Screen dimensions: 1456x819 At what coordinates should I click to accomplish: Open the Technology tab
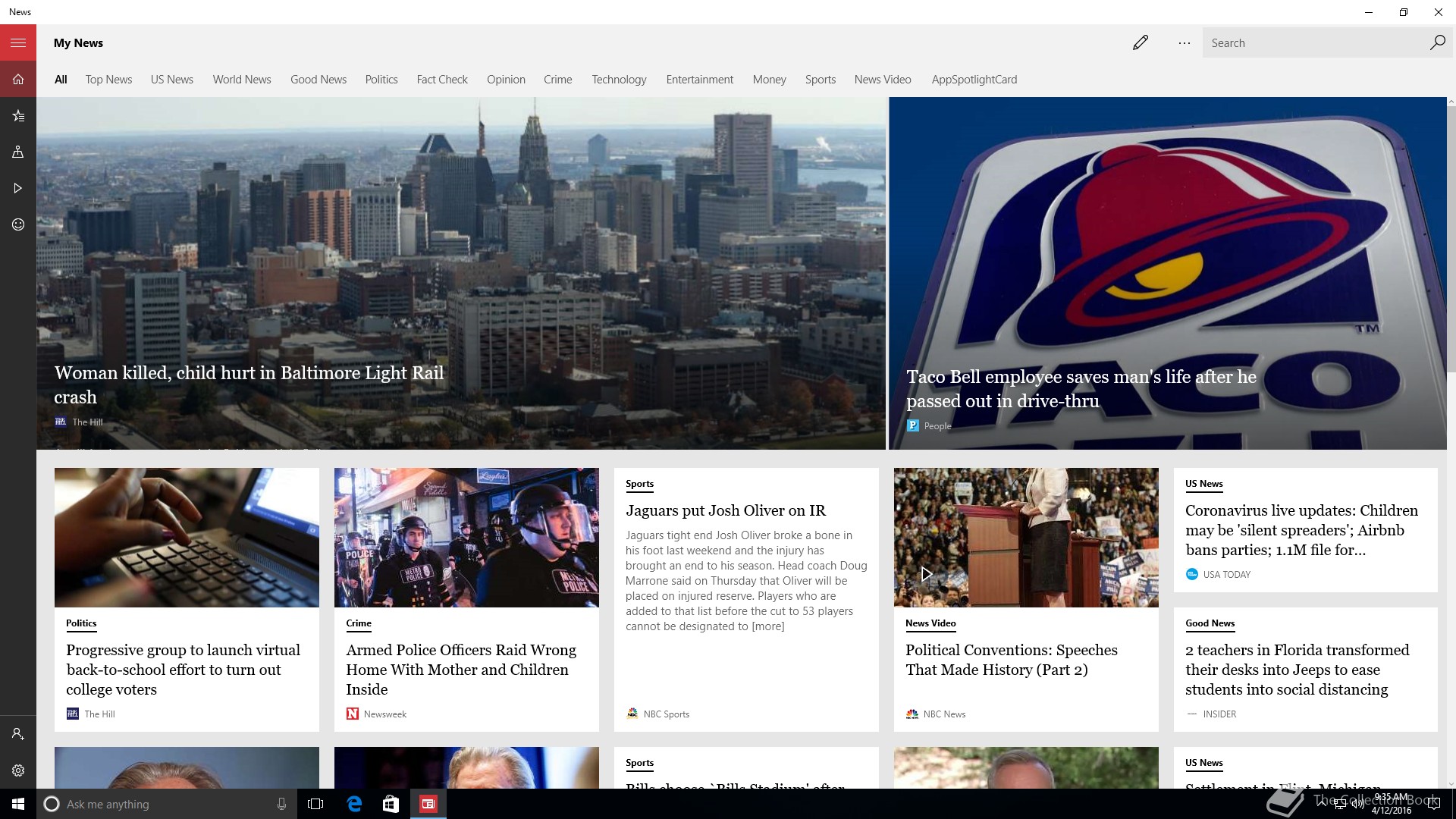(x=620, y=80)
